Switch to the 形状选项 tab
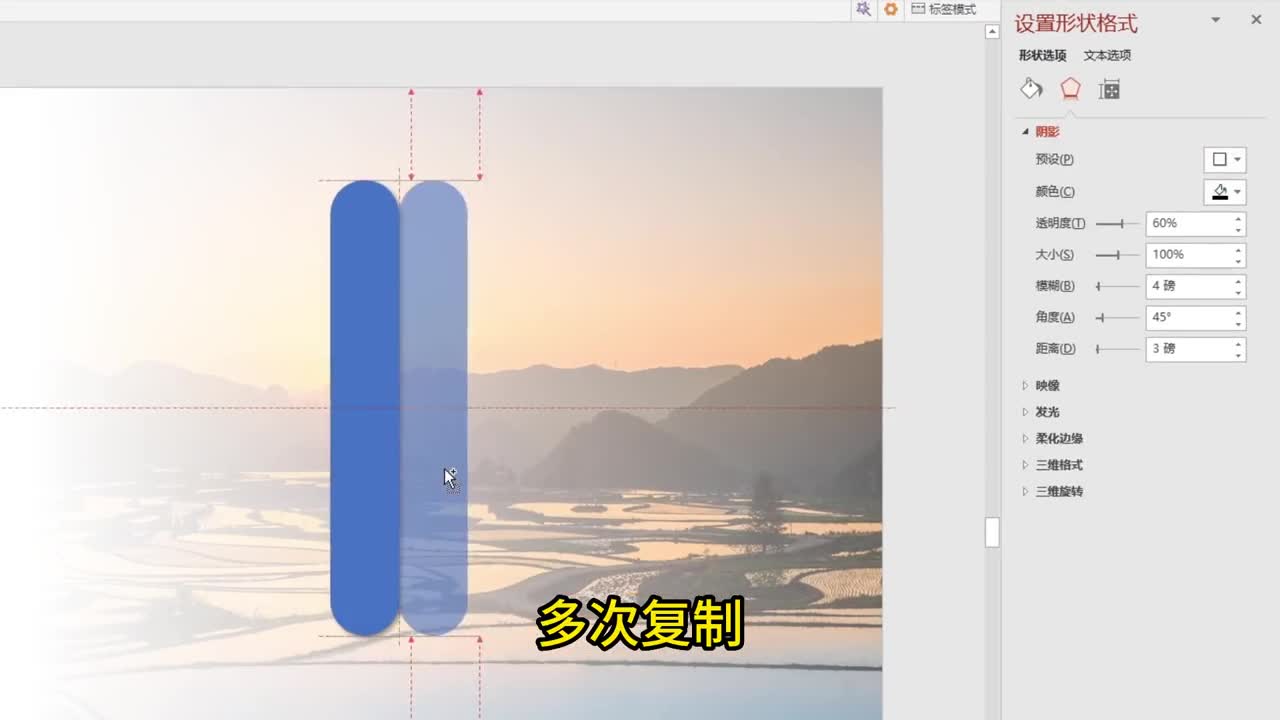The image size is (1280, 720). click(1042, 55)
